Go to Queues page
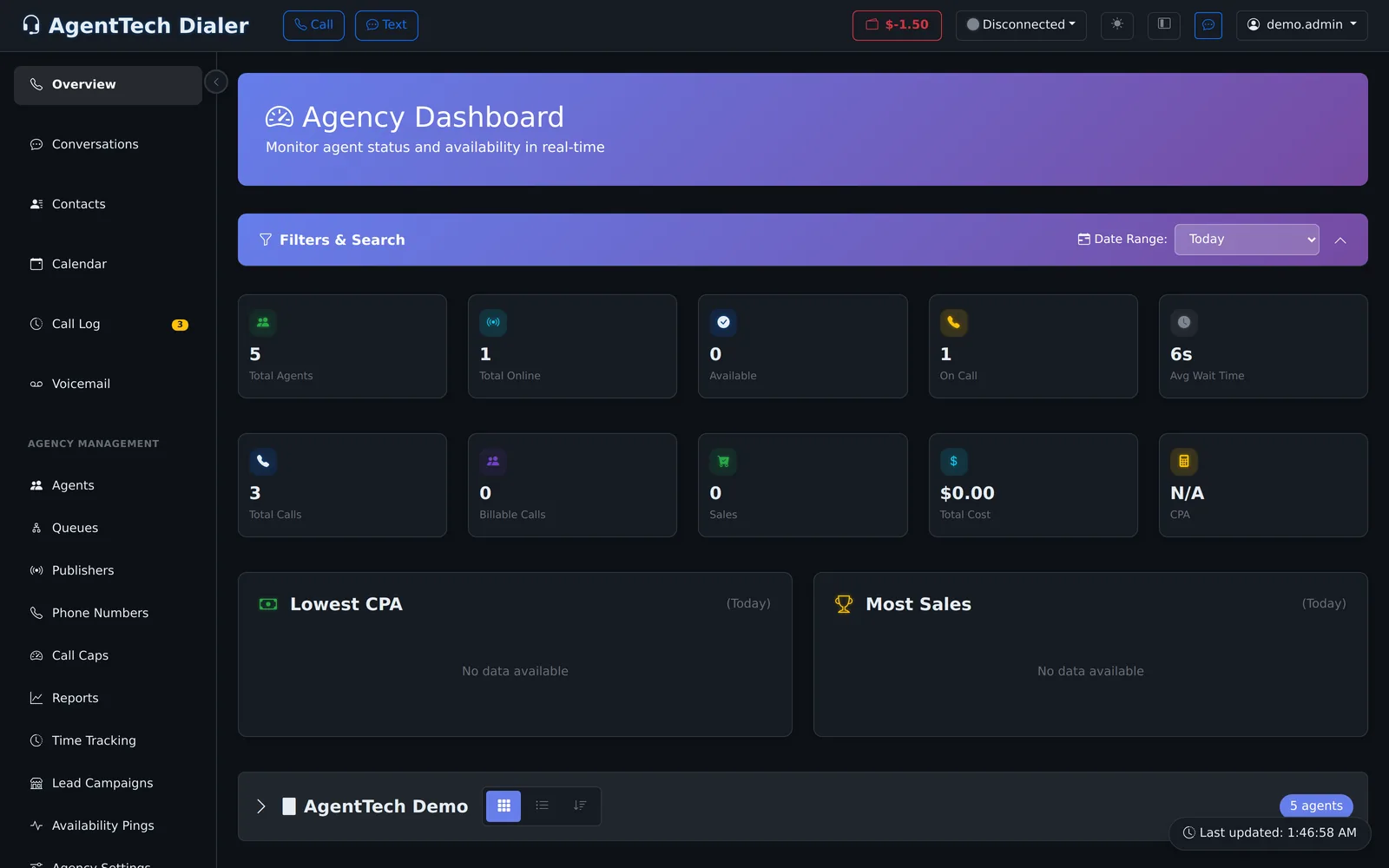 [x=108, y=528]
